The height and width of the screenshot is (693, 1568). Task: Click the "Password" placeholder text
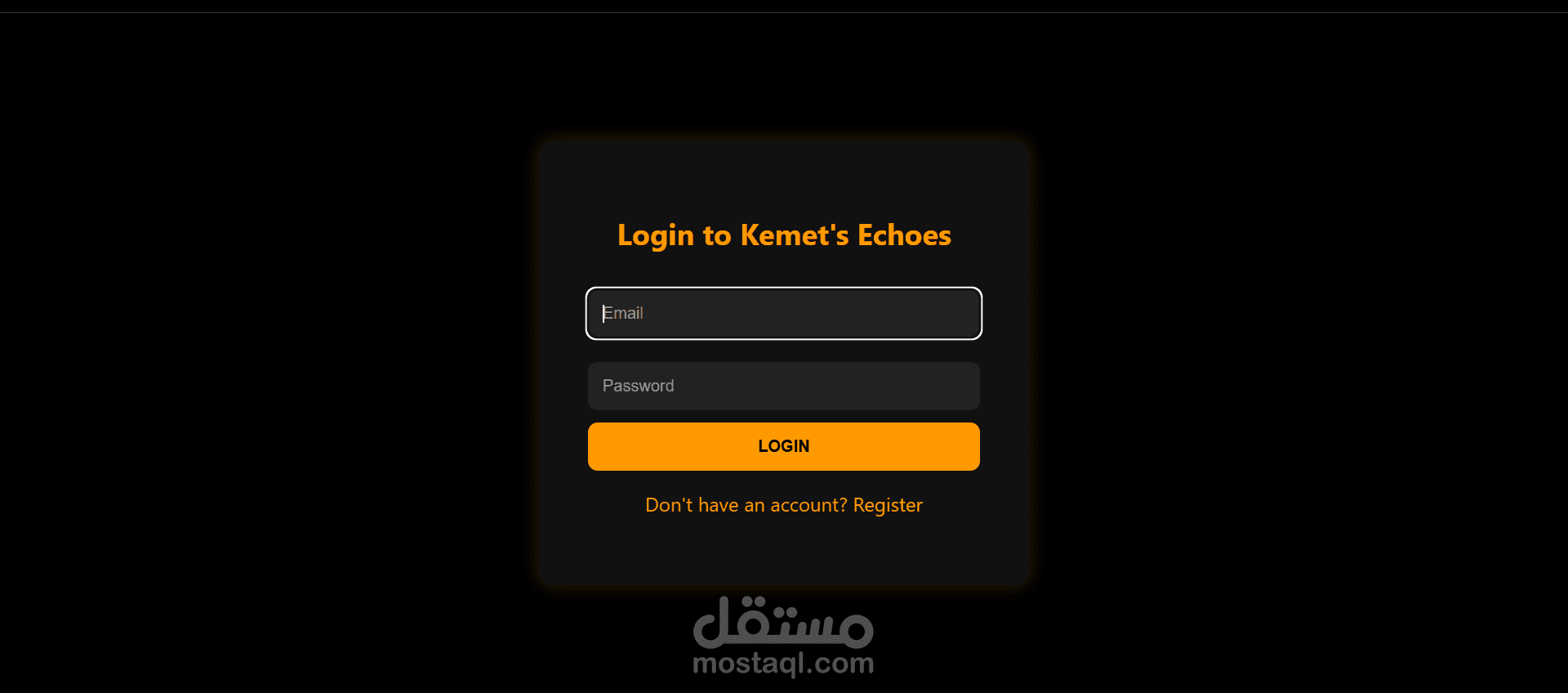pyautogui.click(x=639, y=386)
